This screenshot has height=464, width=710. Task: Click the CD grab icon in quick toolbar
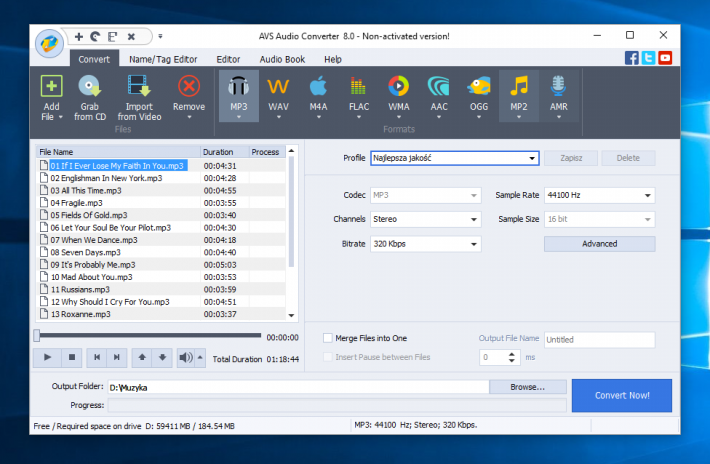pos(95,37)
